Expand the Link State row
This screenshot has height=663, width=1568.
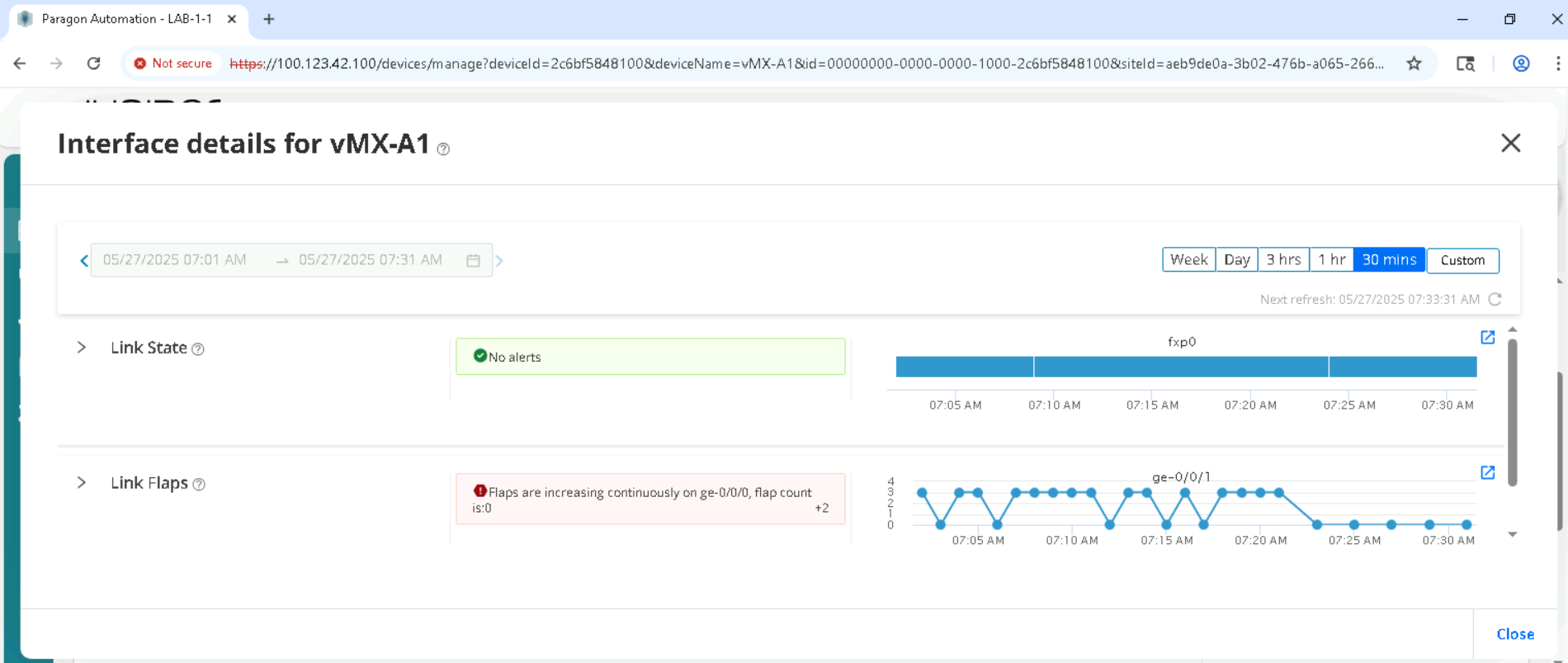pyautogui.click(x=82, y=348)
